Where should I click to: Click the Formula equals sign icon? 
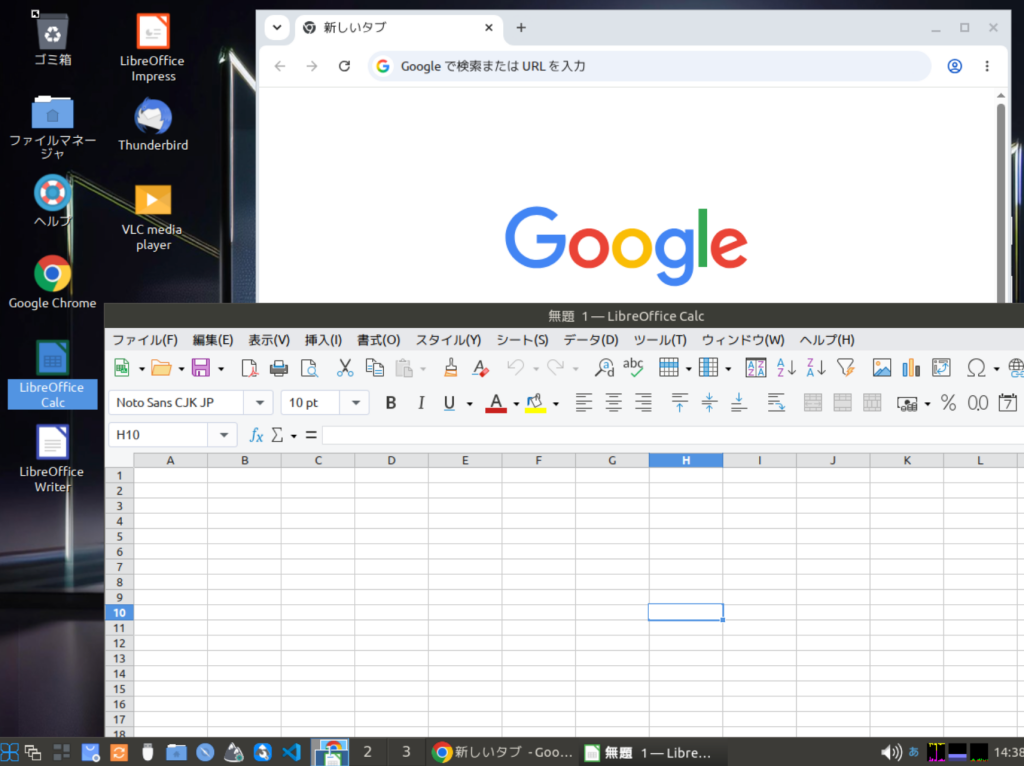coord(311,435)
